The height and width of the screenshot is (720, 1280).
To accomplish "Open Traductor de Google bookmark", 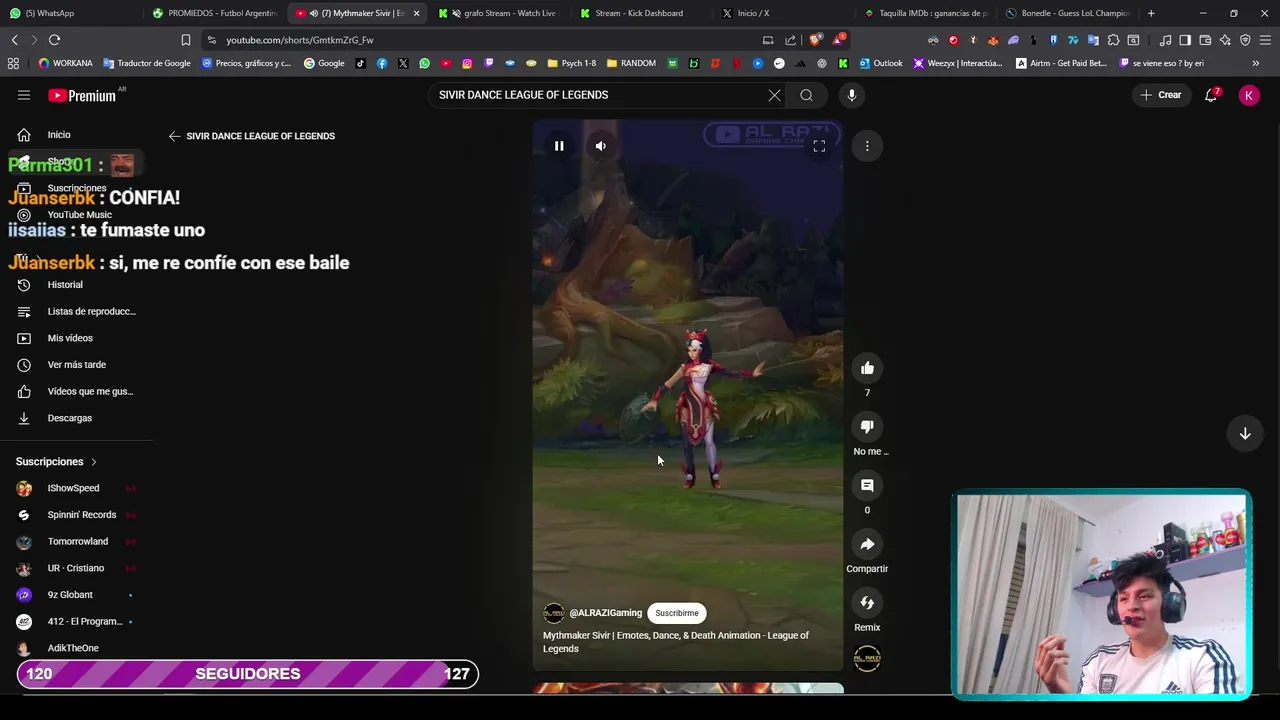I will pos(146,63).
